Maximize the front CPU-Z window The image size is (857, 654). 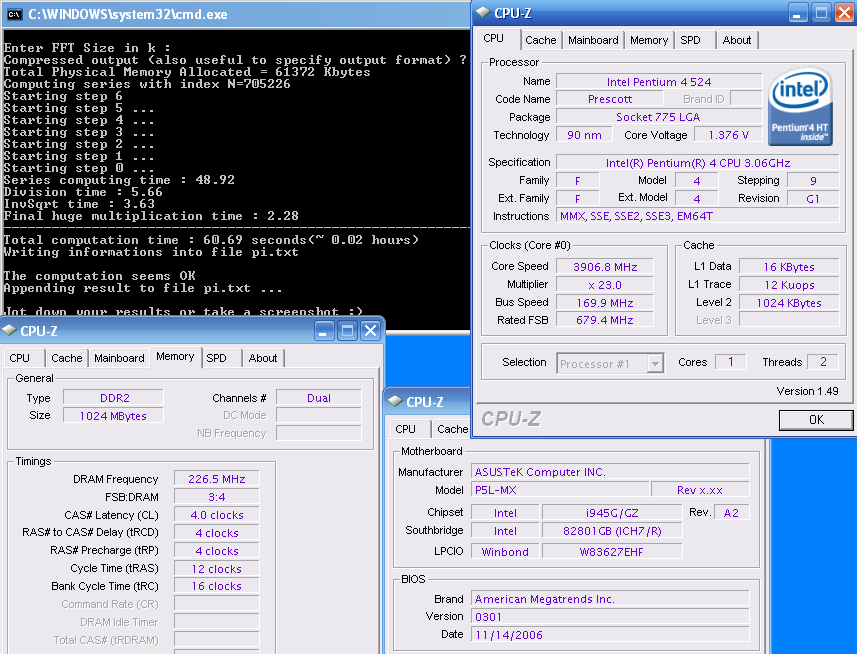point(821,13)
